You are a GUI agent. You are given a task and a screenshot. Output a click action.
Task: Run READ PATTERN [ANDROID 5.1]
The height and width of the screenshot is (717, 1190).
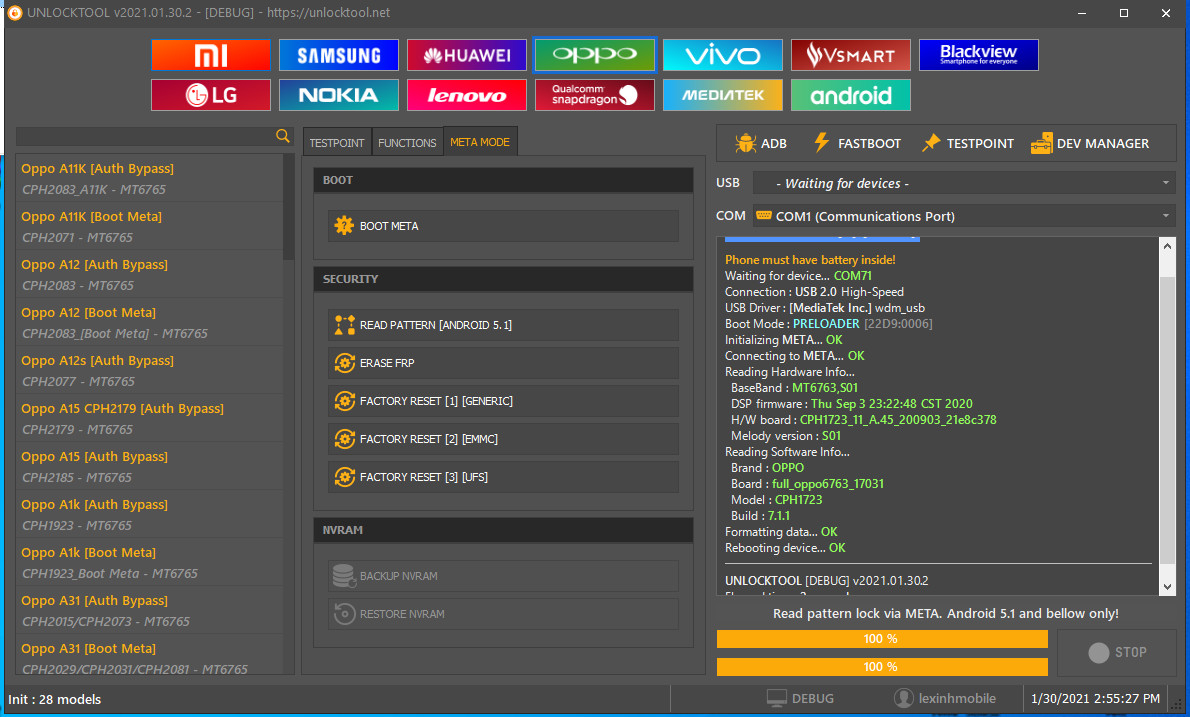tap(503, 325)
